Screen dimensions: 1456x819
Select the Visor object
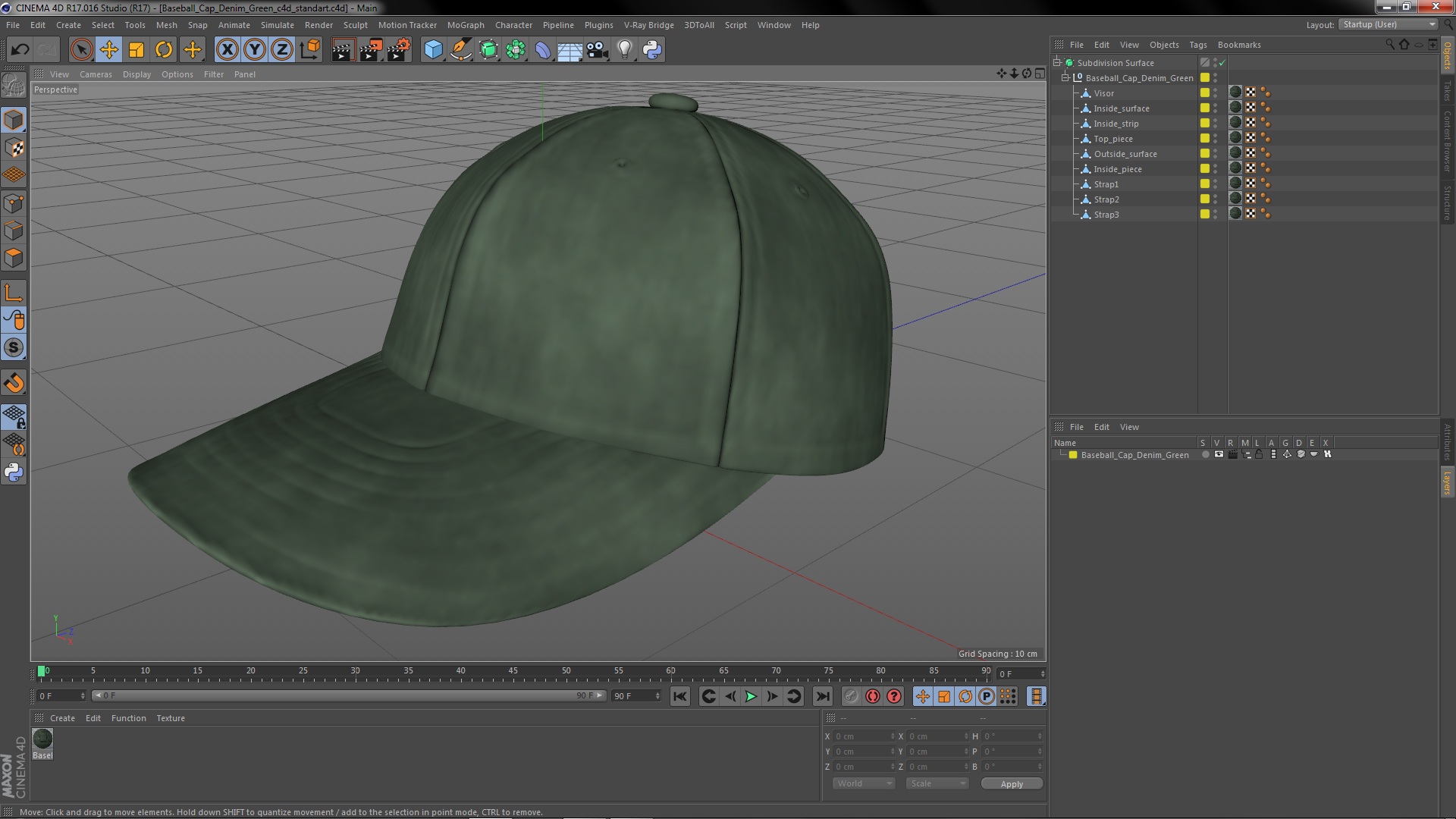(x=1103, y=93)
